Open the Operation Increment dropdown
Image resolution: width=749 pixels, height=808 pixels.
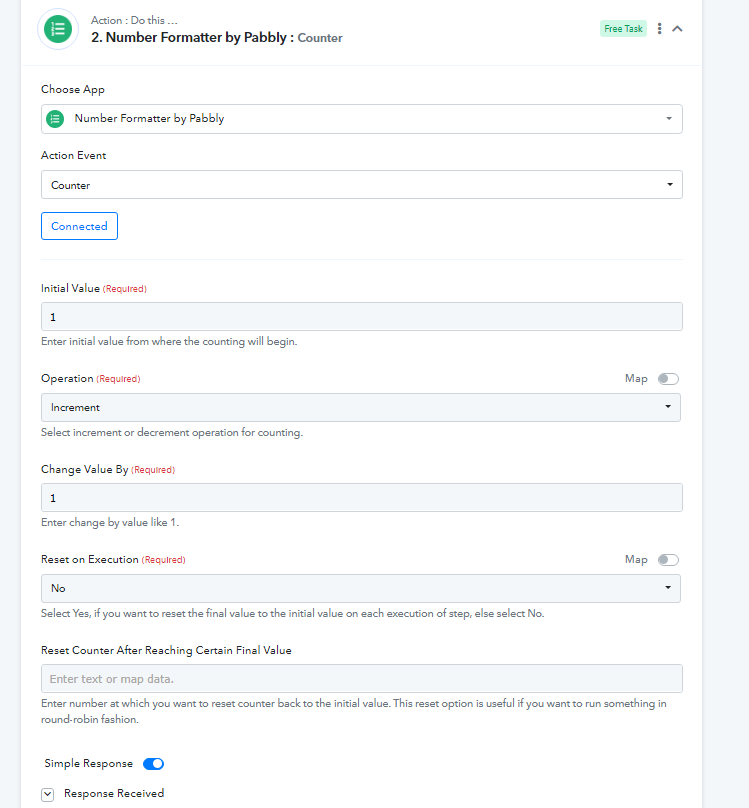(x=361, y=408)
